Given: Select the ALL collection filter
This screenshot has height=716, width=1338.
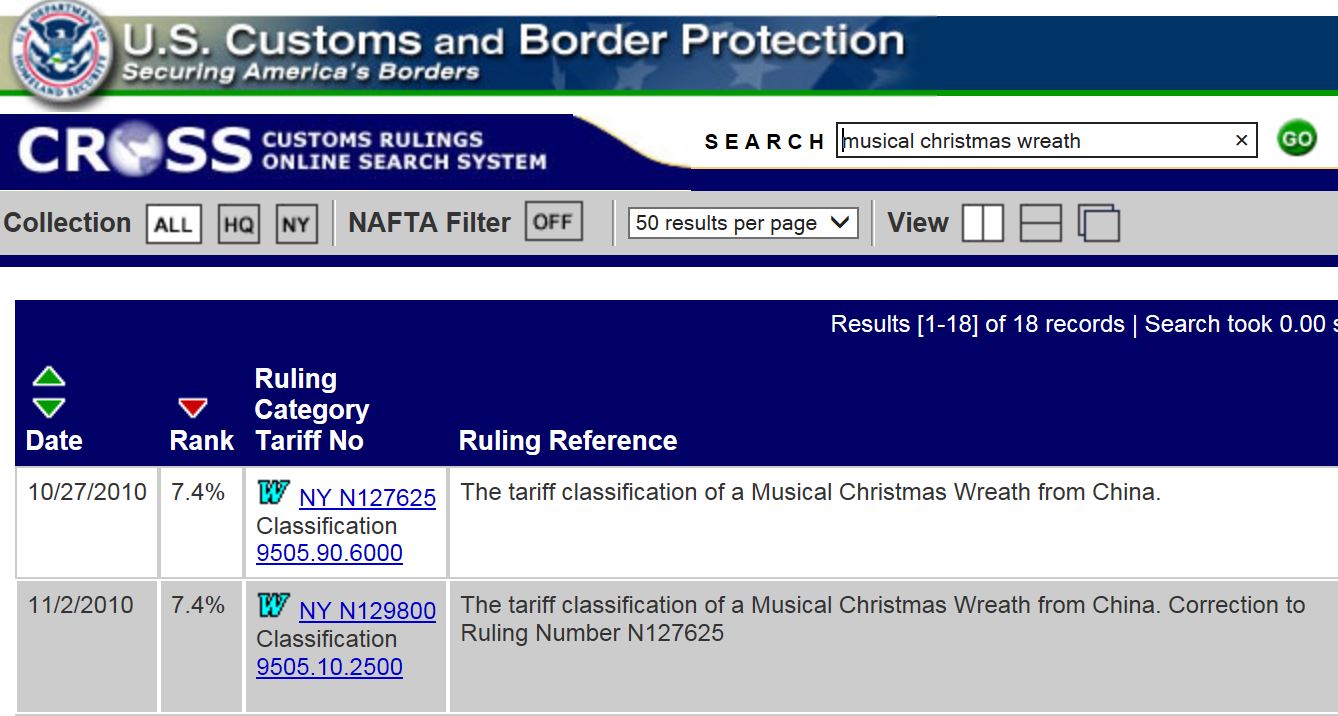Looking at the screenshot, I should (x=173, y=224).
